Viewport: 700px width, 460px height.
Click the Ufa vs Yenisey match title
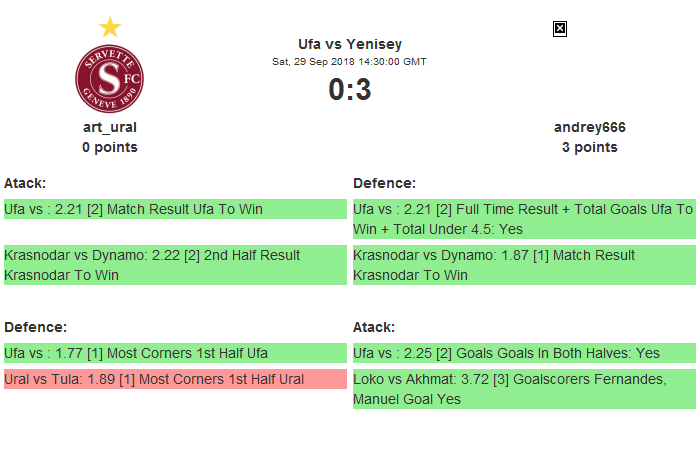(x=350, y=43)
